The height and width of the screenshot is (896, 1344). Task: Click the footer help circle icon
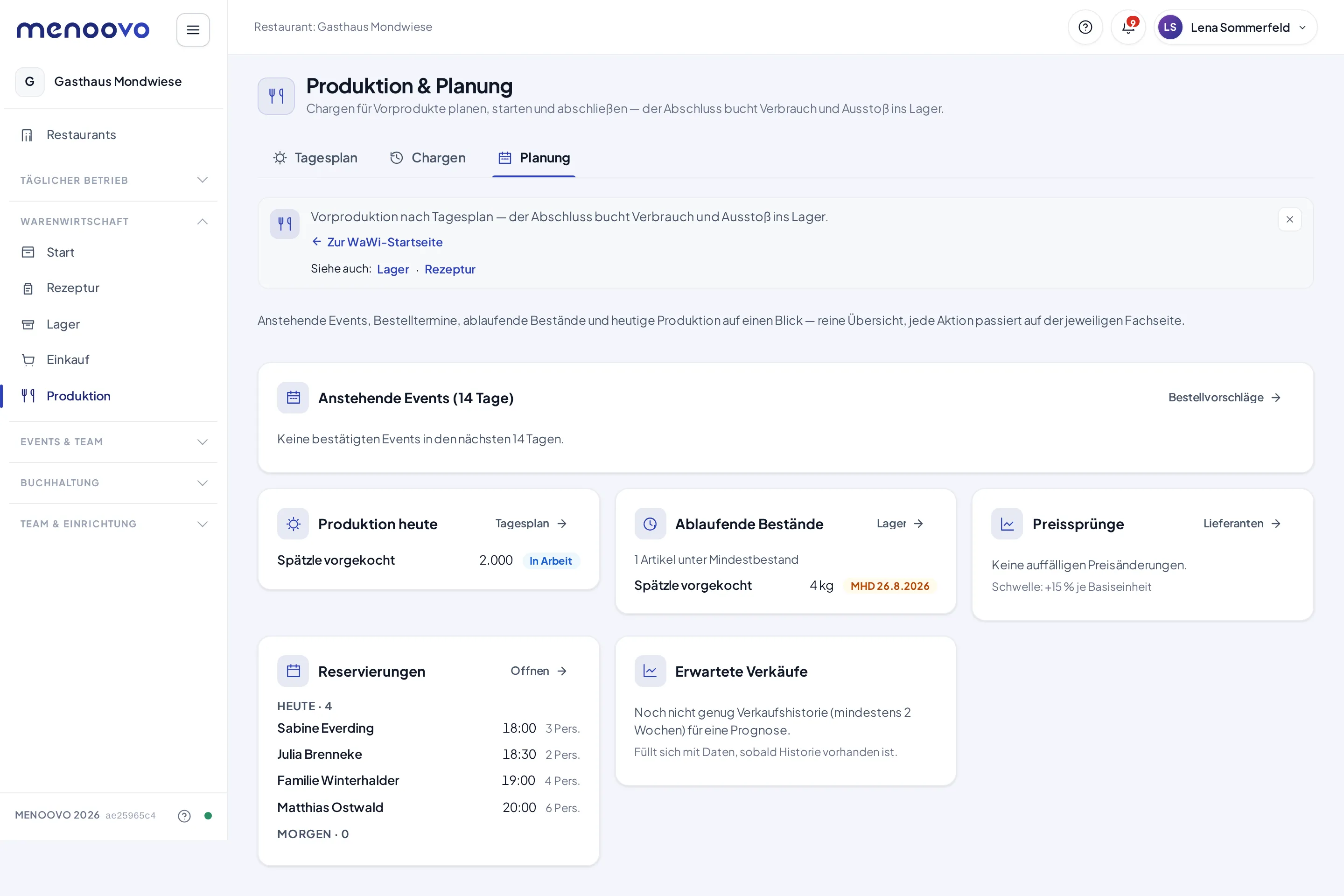[184, 815]
